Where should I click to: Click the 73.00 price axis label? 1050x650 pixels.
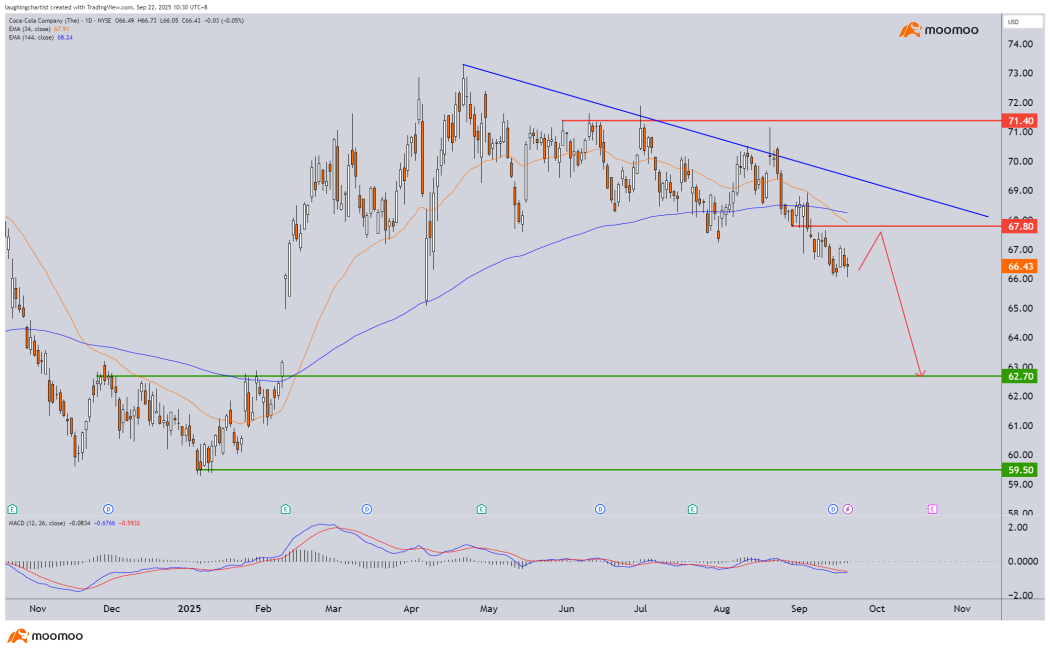pos(1021,74)
